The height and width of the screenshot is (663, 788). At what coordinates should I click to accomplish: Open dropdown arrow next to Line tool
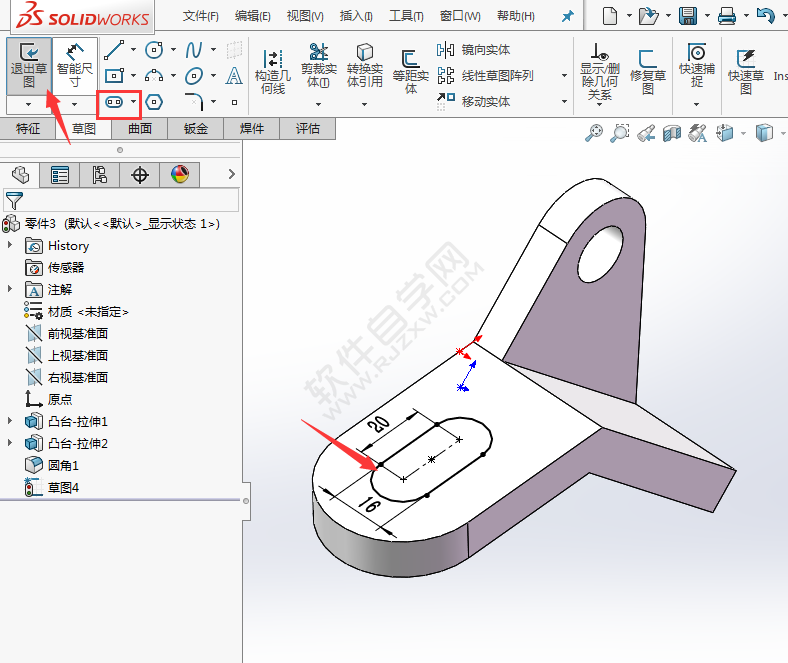click(133, 50)
